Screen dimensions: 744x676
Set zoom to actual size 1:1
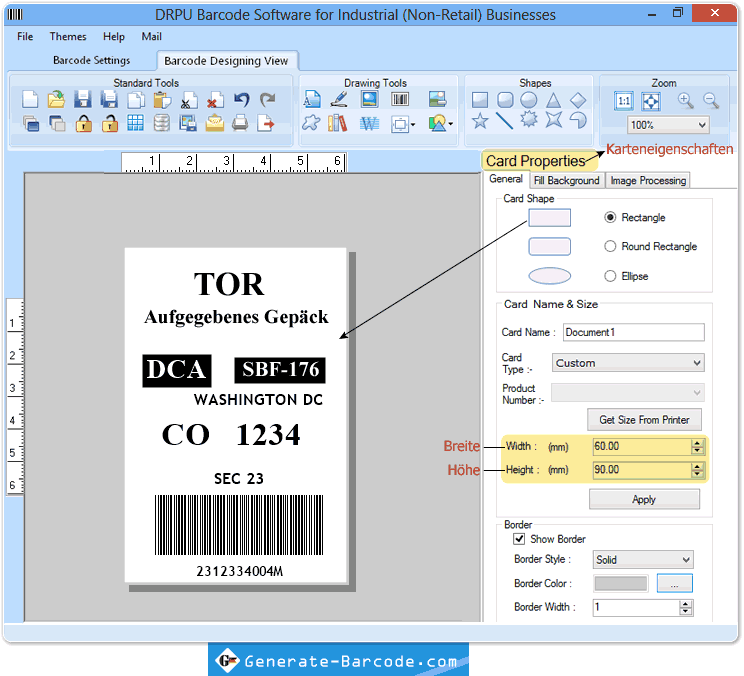pyautogui.click(x=623, y=101)
